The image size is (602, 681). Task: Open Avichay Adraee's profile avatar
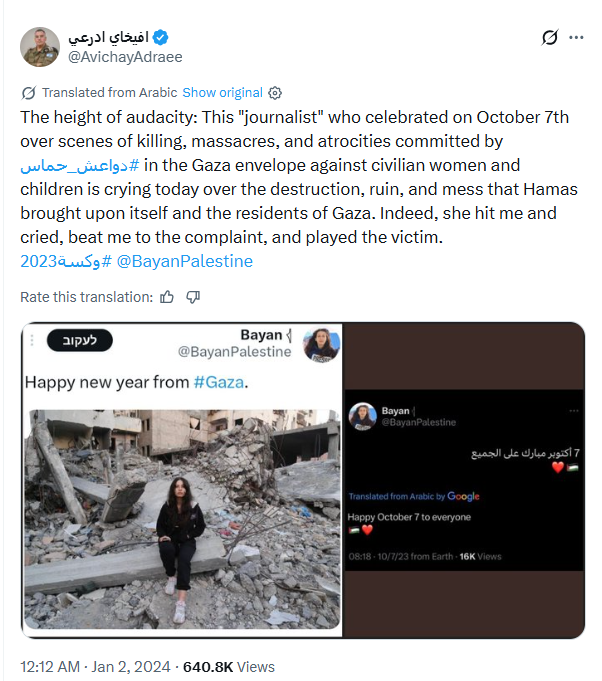click(x=40, y=47)
